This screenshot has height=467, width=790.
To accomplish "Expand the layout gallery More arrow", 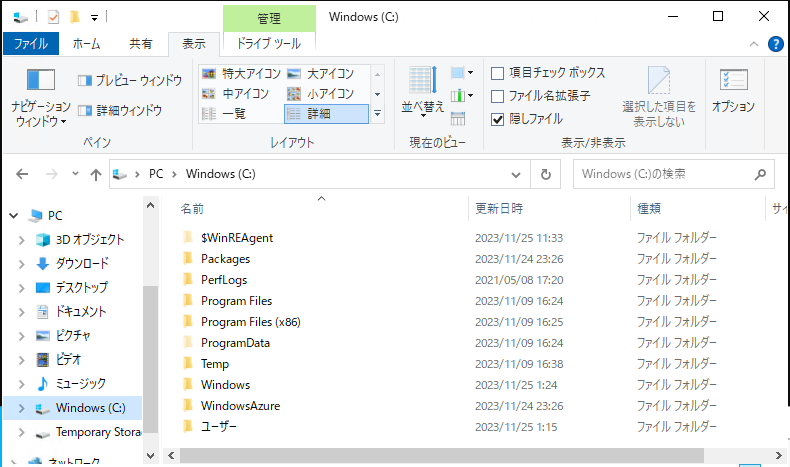I will [x=377, y=114].
